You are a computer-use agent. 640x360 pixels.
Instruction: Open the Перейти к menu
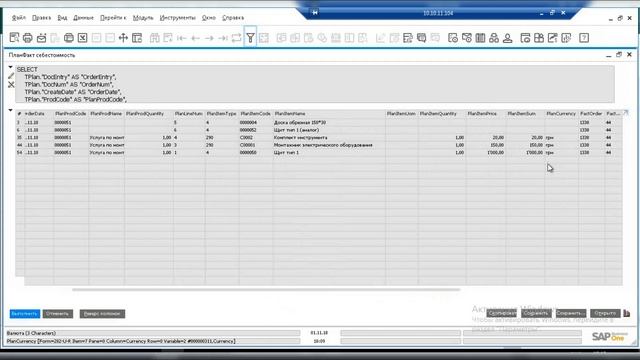113,18
